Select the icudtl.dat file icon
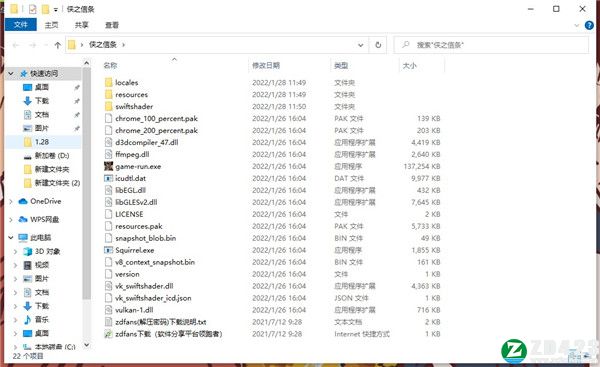The width and height of the screenshot is (600, 367). pyautogui.click(x=109, y=178)
